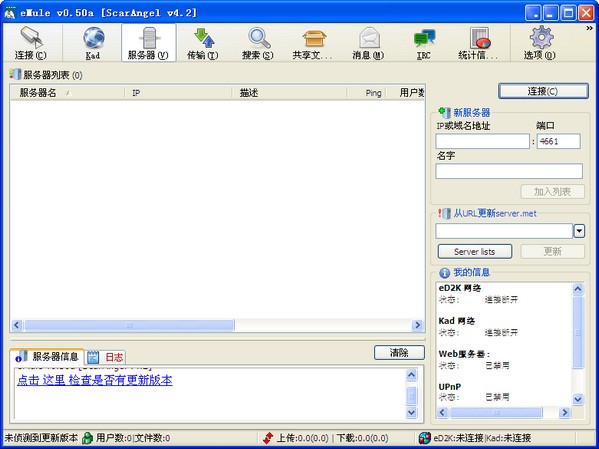The image size is (599, 449).
Task: Click the Connect (连接) toolbar icon
Action: [31, 43]
